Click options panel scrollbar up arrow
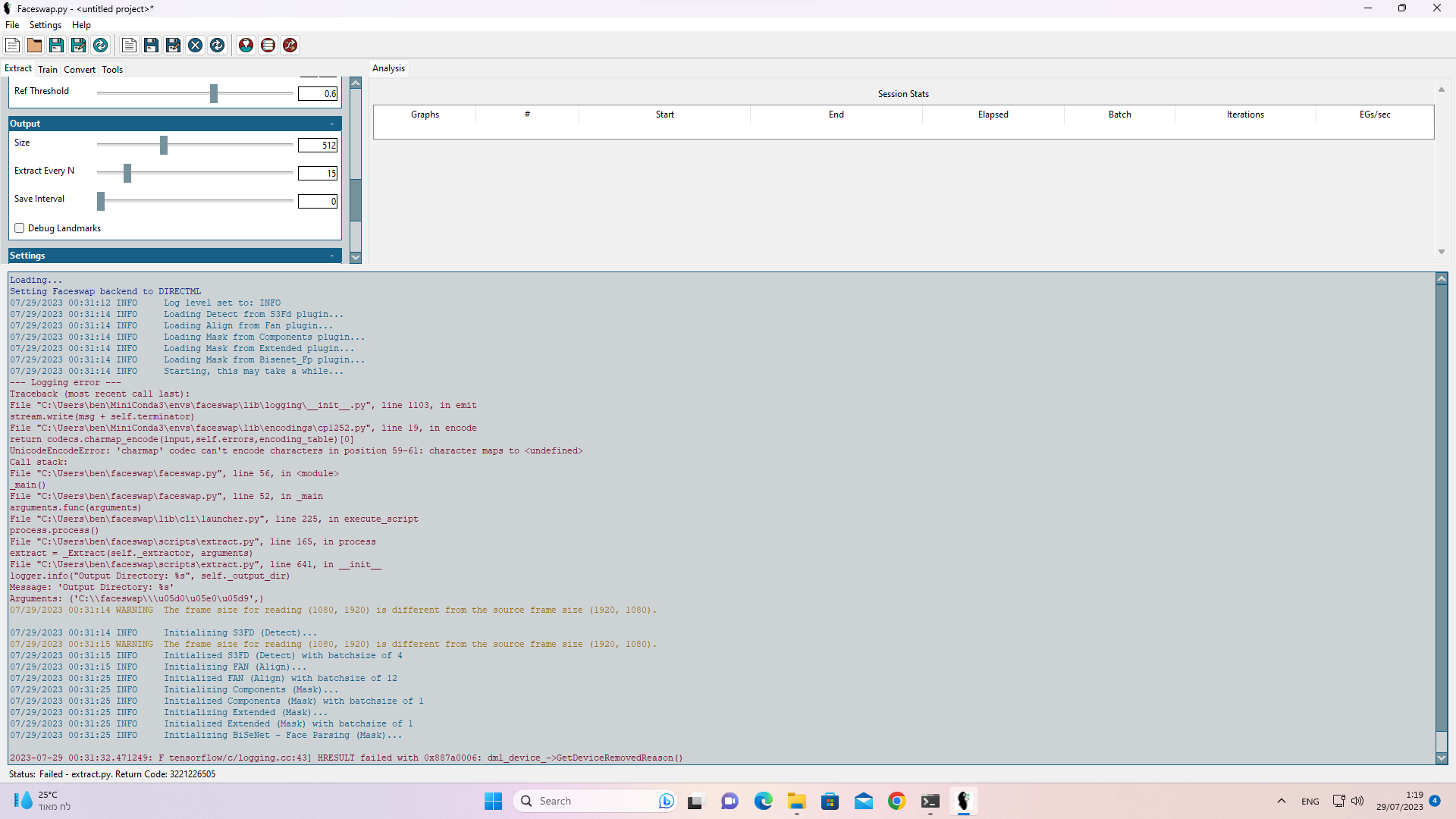The width and height of the screenshot is (1456, 819). coord(356,83)
